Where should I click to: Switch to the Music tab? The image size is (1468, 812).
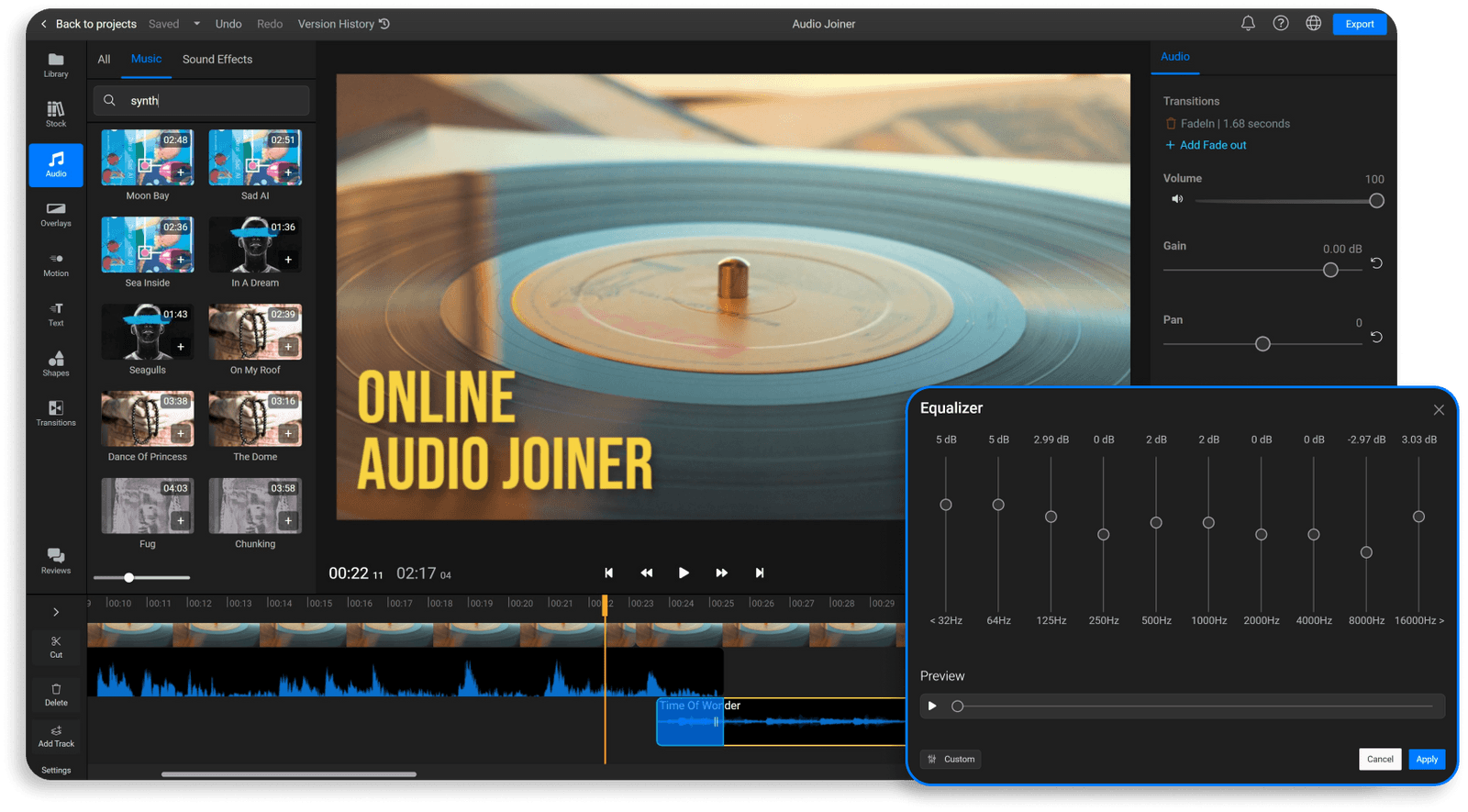(x=146, y=59)
